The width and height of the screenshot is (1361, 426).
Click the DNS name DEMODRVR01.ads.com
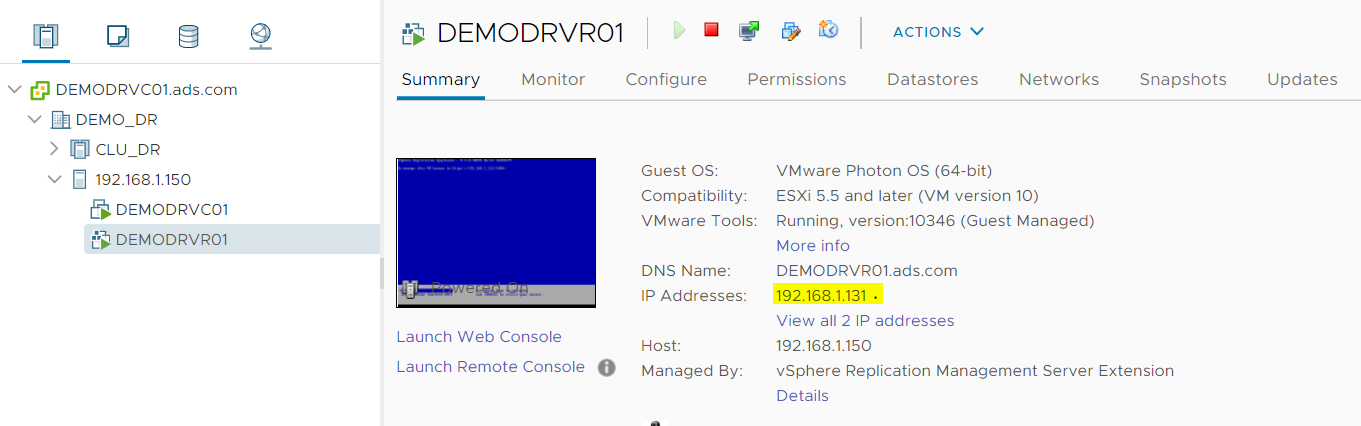[x=867, y=271]
